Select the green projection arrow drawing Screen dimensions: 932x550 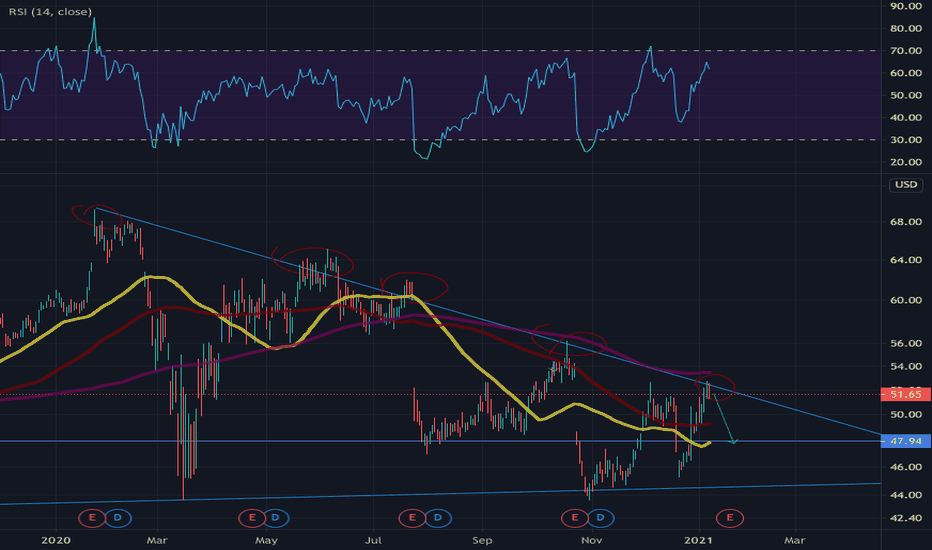(x=725, y=420)
